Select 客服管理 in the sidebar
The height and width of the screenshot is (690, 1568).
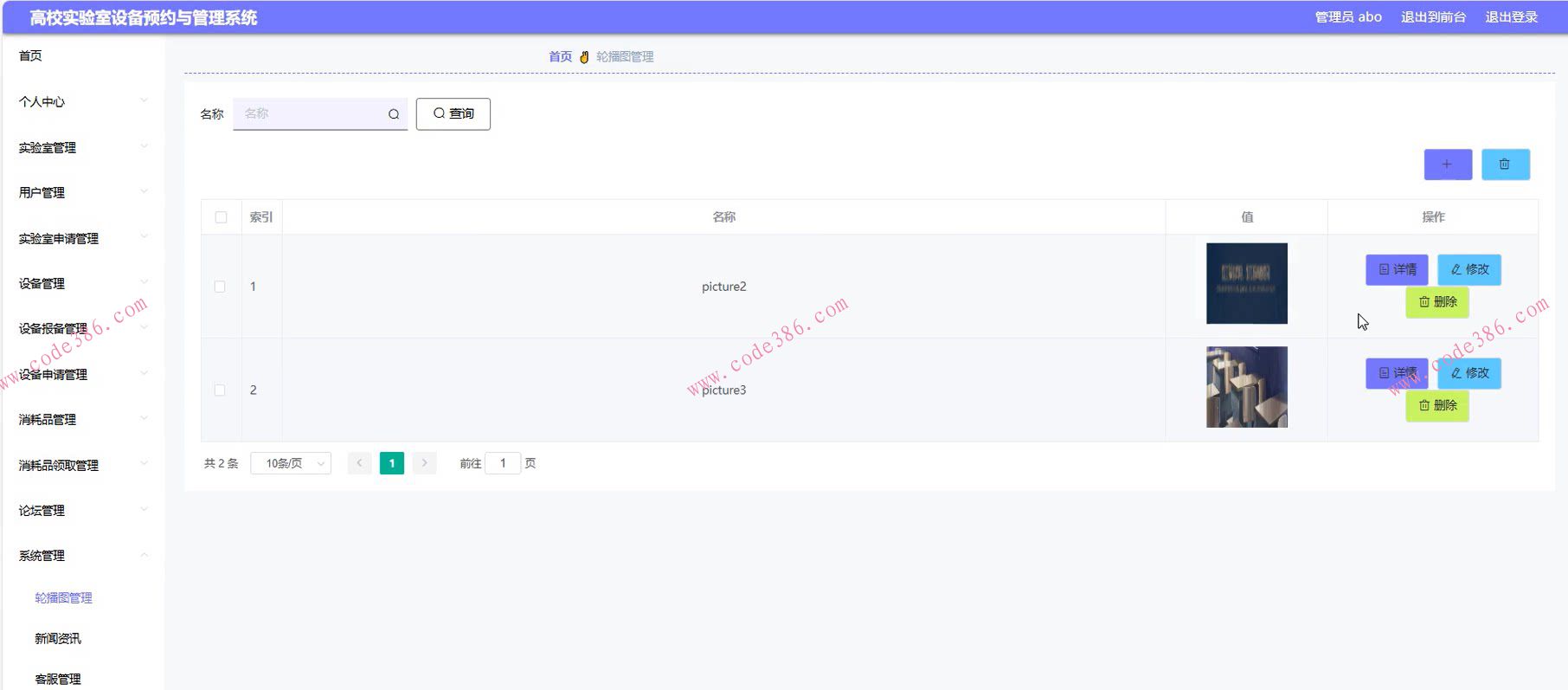pos(58,679)
